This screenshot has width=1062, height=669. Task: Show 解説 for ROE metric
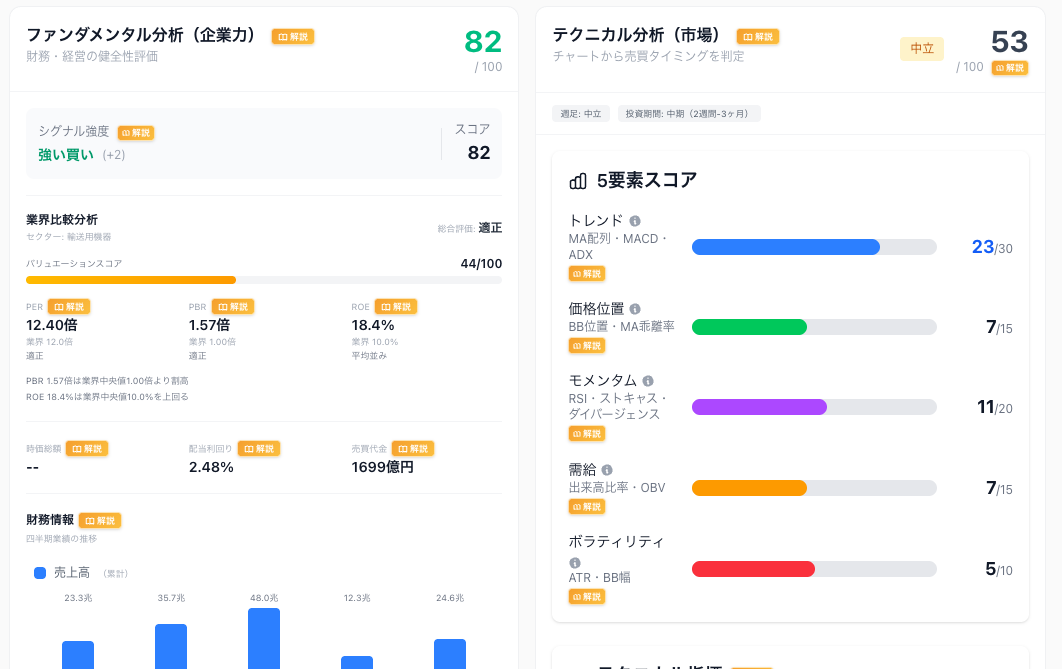[396, 307]
